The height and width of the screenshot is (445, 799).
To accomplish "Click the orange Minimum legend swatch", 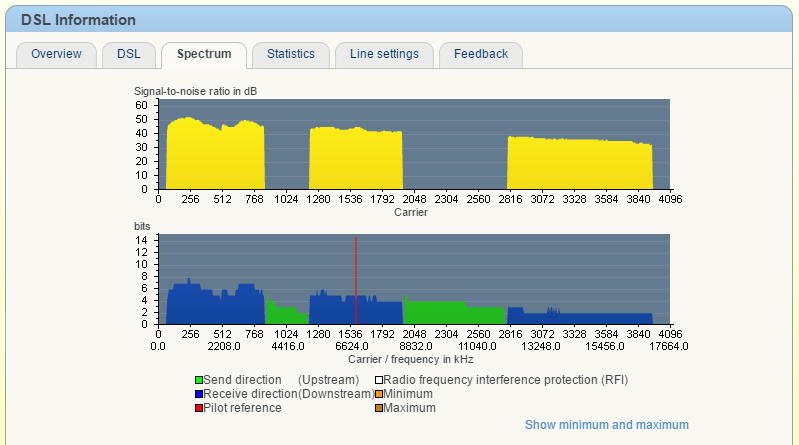I will pos(379,394).
